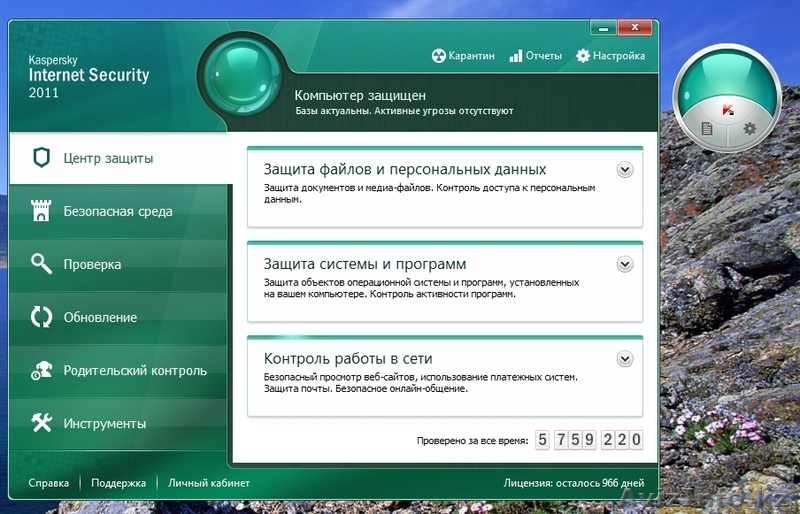Minimize the Kaspersky window
The width and height of the screenshot is (800, 514).
[x=604, y=29]
